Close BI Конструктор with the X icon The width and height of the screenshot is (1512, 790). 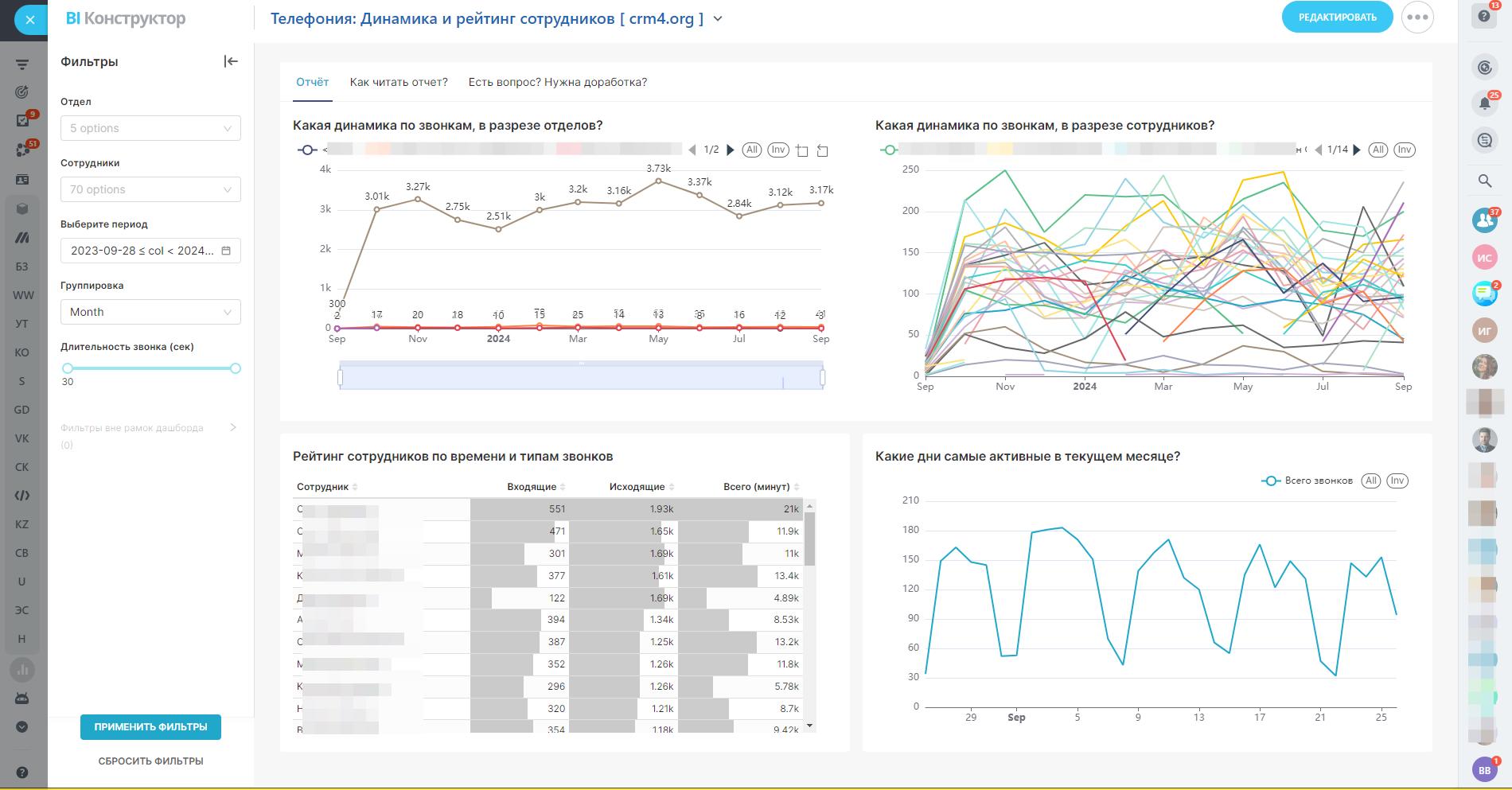click(x=29, y=20)
